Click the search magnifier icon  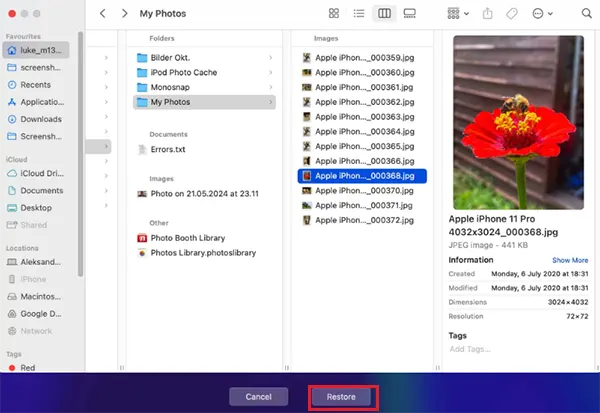[x=586, y=13]
